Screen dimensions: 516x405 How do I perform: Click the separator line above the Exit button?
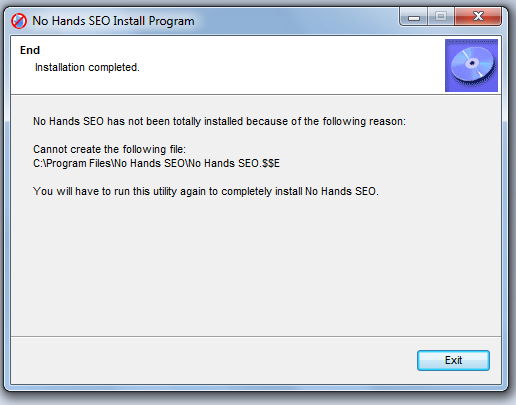(x=256, y=336)
